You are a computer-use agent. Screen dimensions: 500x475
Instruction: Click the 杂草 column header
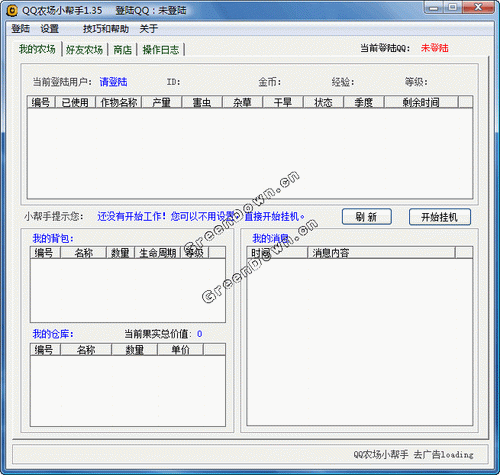tap(242, 102)
